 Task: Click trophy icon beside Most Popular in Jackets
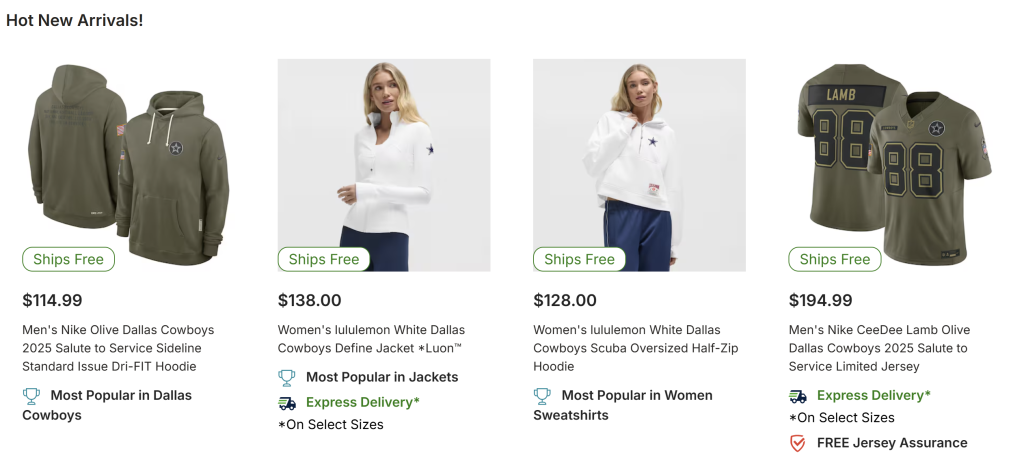pyautogui.click(x=287, y=377)
